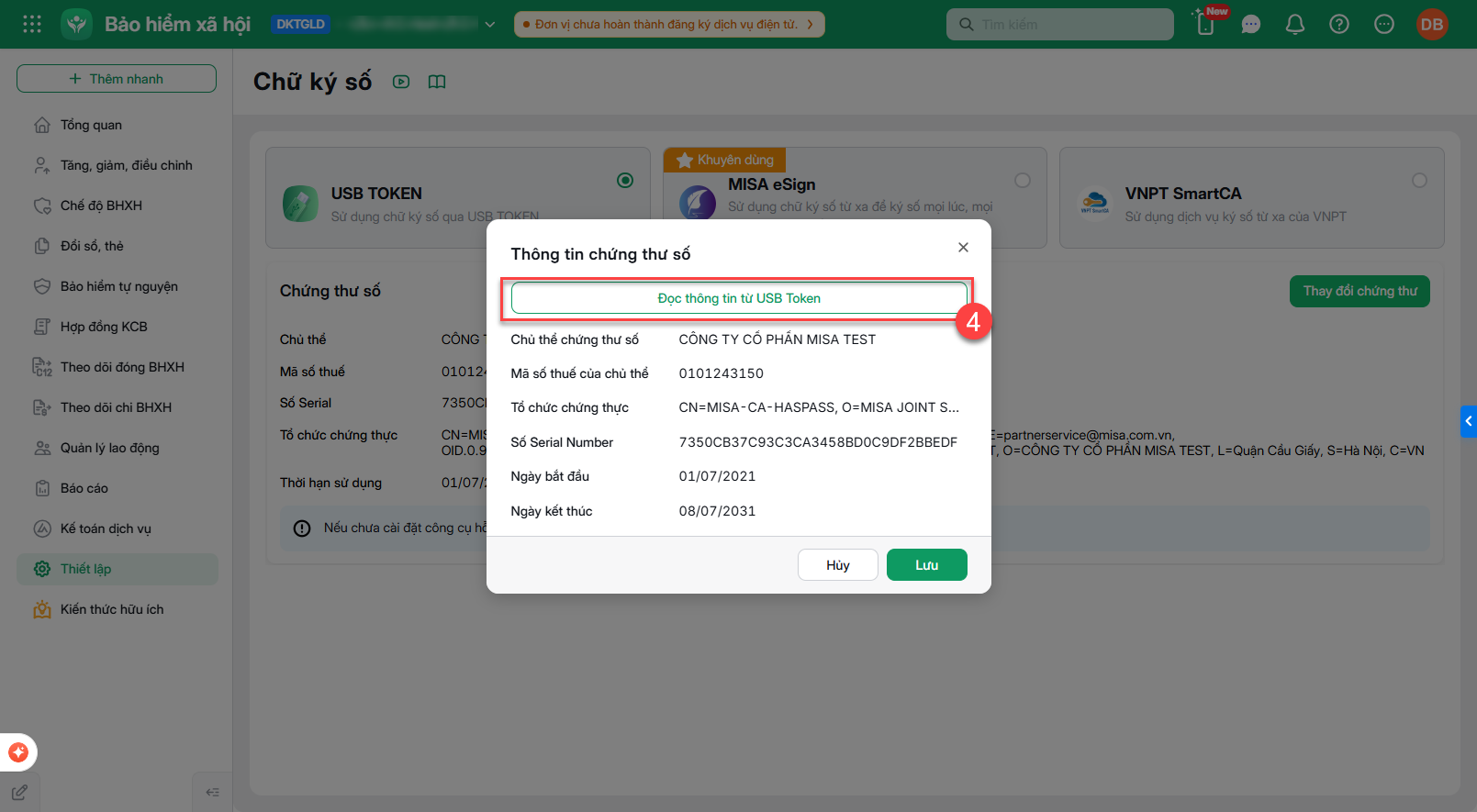Click the info icon in the notice bar
This screenshot has height=812, width=1477.
click(x=302, y=528)
